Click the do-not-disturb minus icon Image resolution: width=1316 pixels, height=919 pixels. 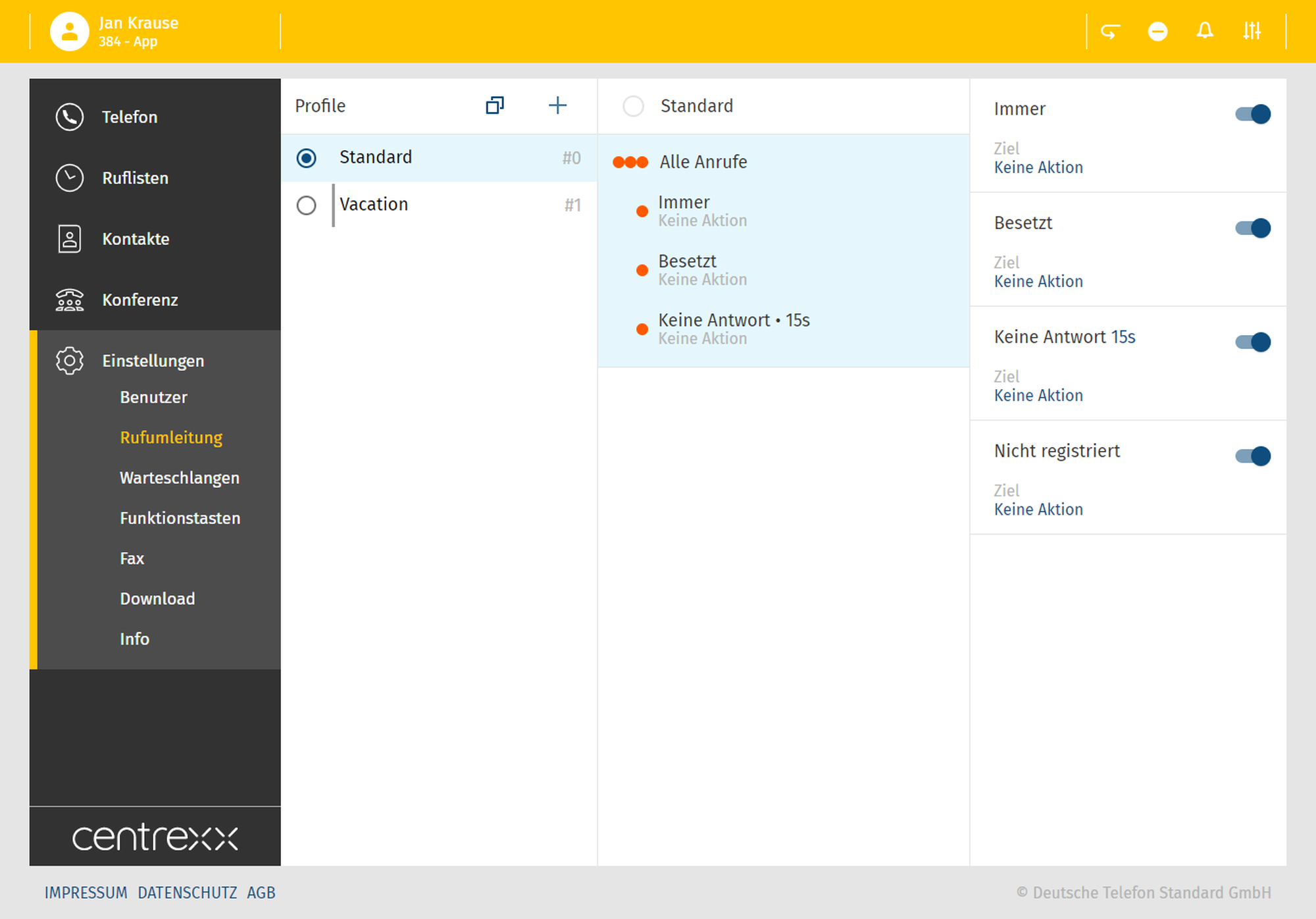(1157, 31)
